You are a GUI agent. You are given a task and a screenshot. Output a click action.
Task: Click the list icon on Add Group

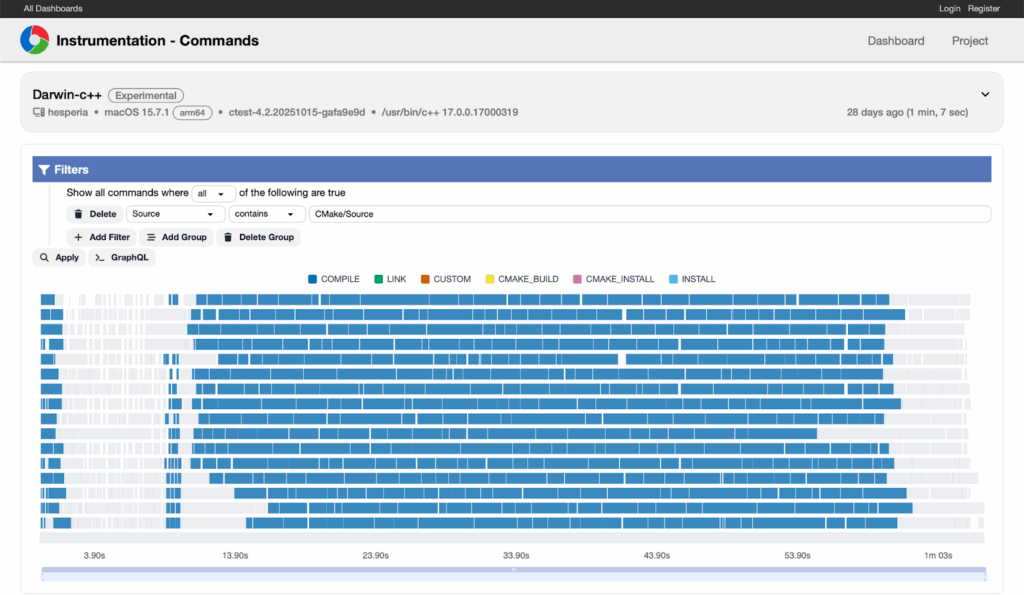pos(151,238)
